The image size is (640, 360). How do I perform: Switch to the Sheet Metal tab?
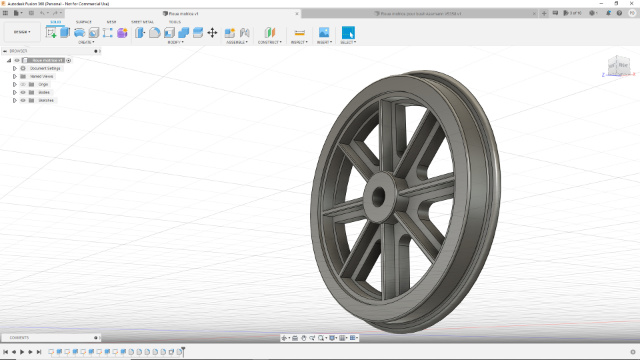pyautogui.click(x=142, y=22)
